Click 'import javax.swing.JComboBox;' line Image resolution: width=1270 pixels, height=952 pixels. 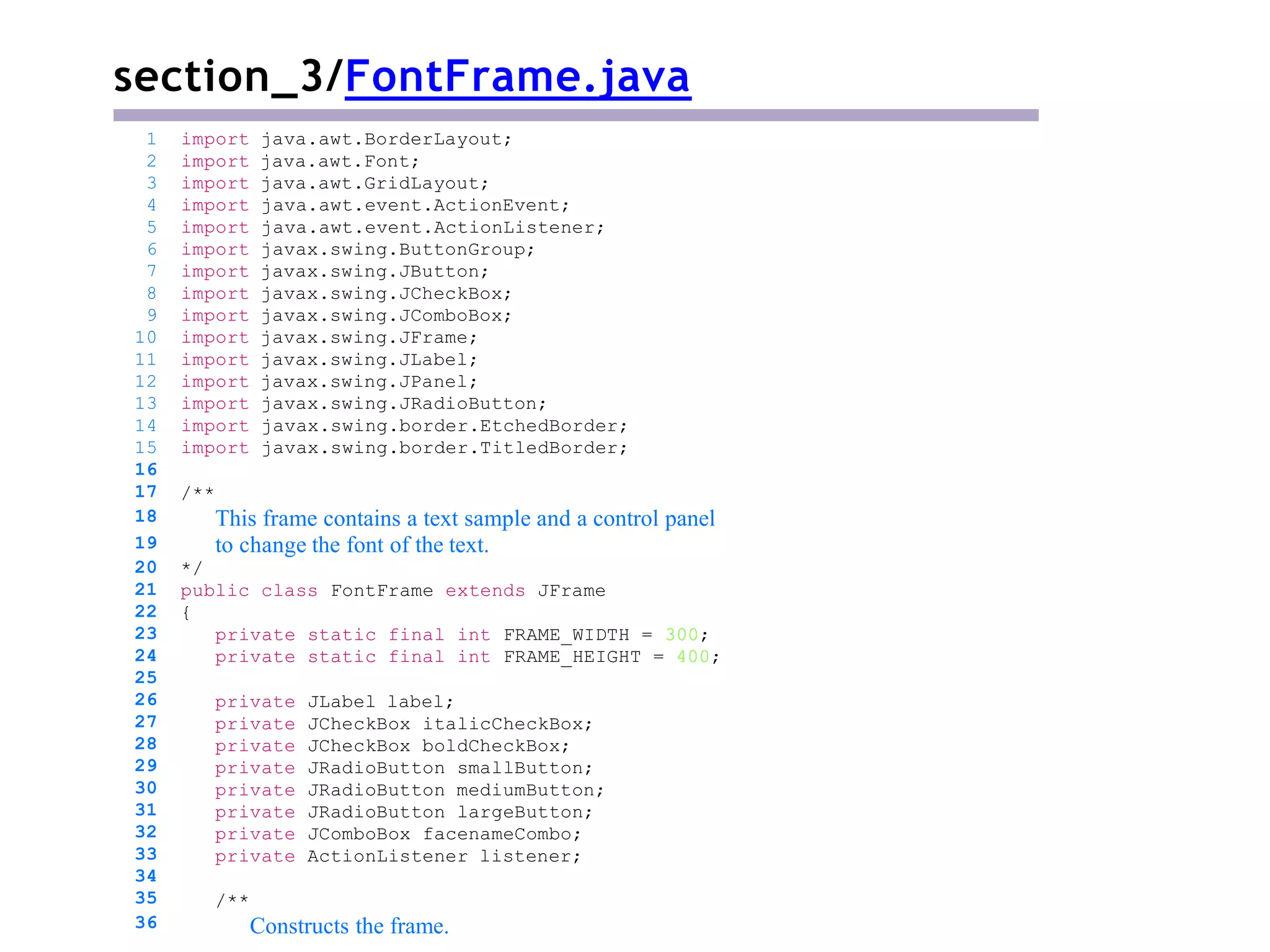347,316
